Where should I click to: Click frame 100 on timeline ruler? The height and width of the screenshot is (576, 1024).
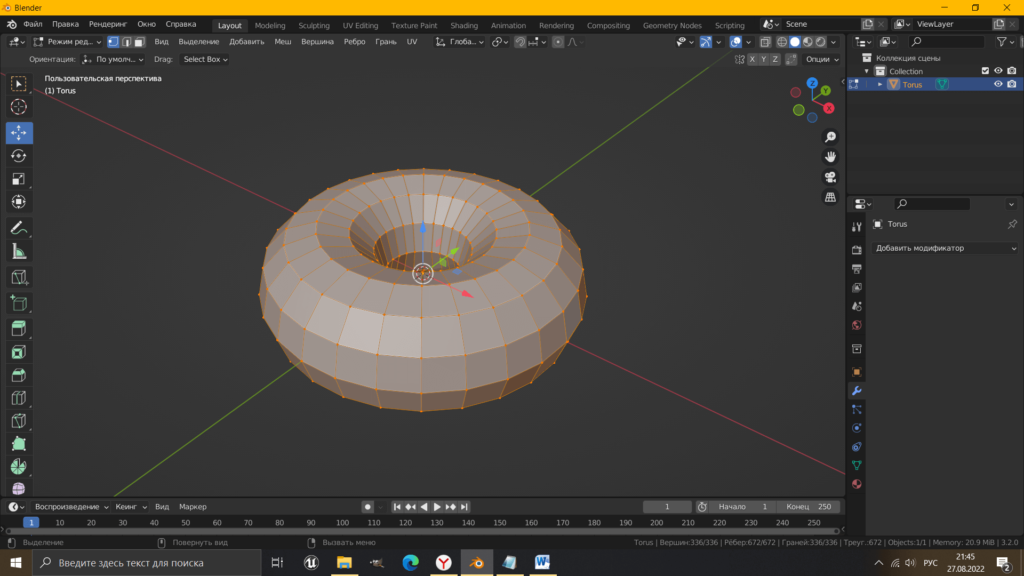(342, 522)
